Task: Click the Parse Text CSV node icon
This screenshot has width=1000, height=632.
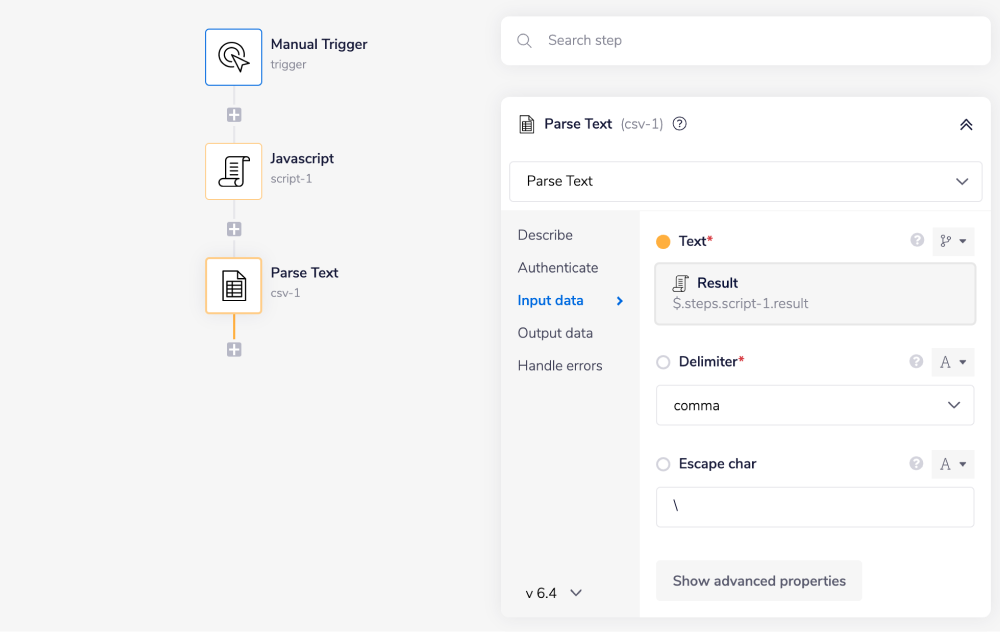Action: tap(233, 286)
